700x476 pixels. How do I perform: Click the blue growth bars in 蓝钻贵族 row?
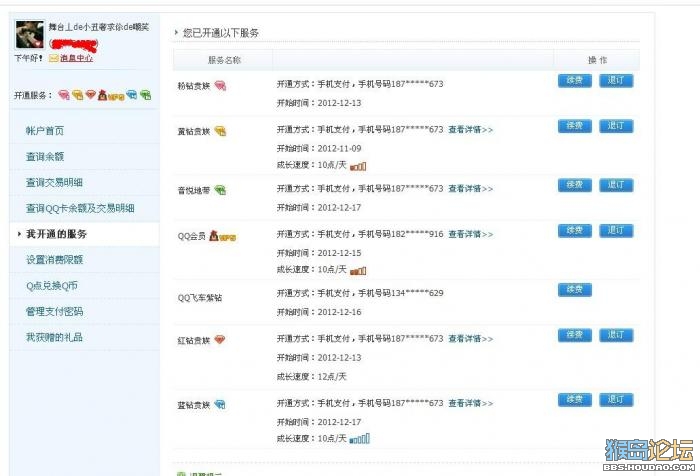click(x=359, y=439)
